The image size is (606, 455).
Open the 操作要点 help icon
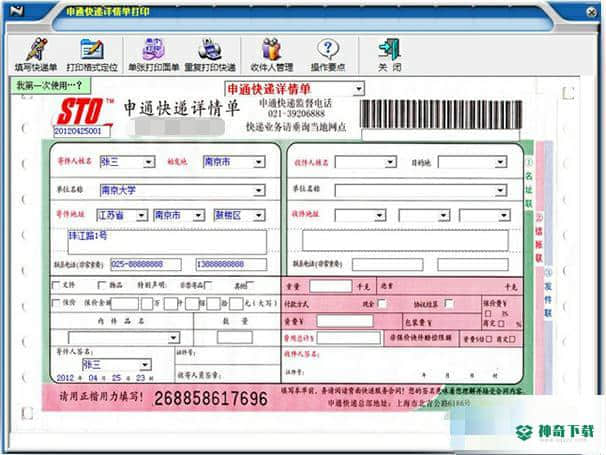[x=328, y=55]
